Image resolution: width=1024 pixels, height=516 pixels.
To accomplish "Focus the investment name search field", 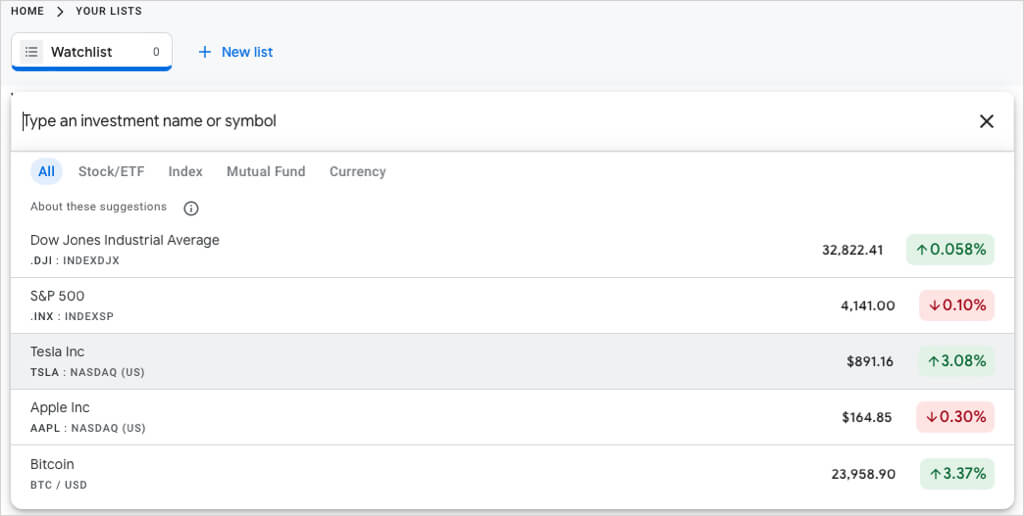I will click(x=490, y=121).
